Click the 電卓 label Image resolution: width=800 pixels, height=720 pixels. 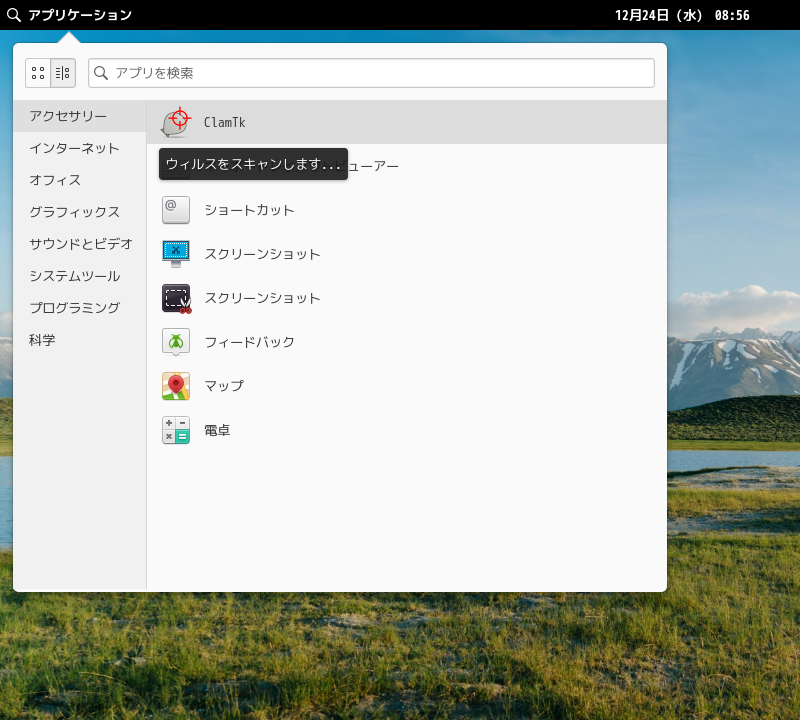(x=217, y=430)
